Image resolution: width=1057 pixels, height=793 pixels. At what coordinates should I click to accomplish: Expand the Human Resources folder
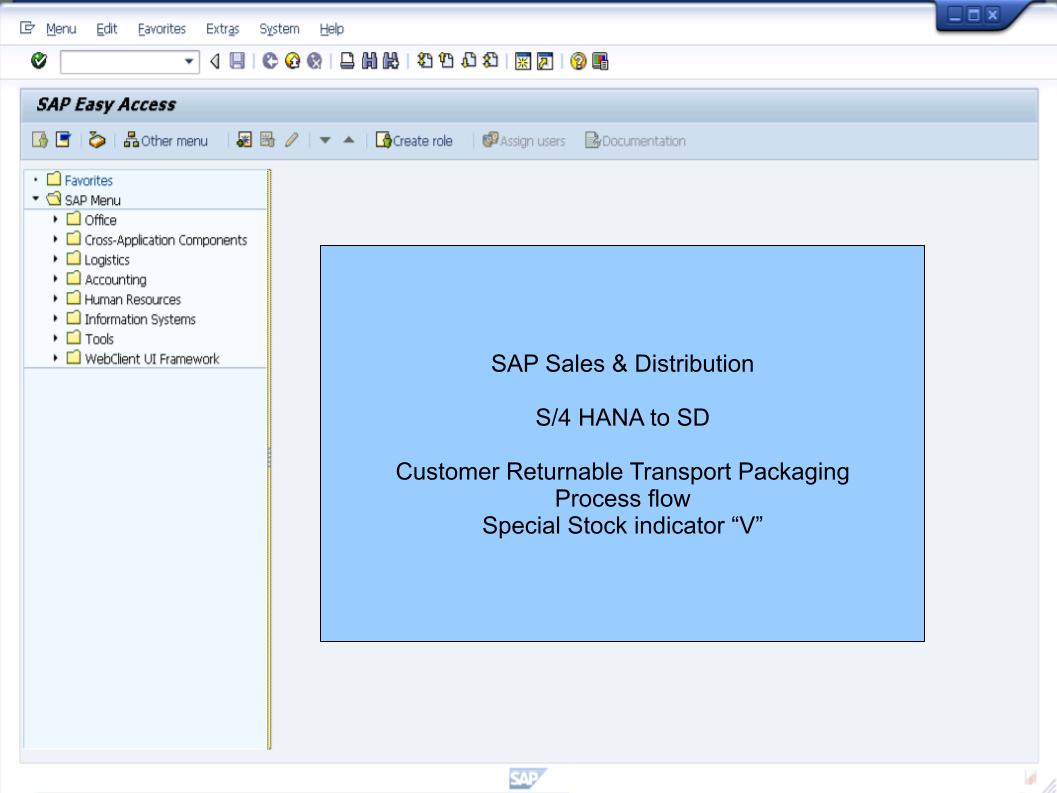[x=55, y=299]
